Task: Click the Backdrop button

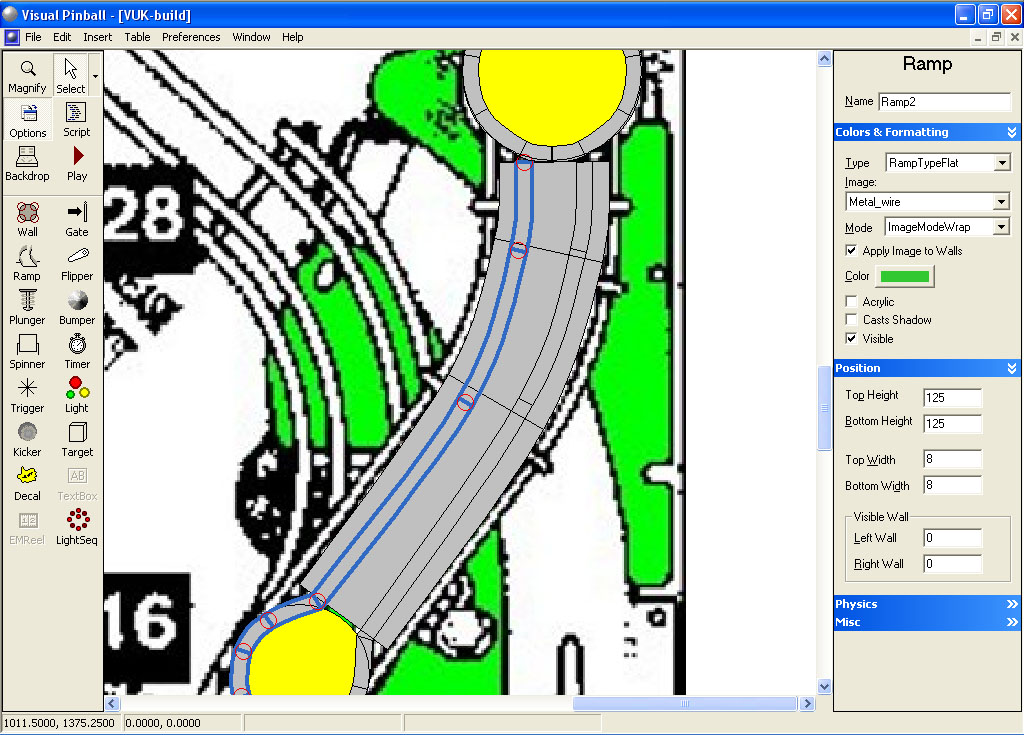Action: [x=28, y=163]
